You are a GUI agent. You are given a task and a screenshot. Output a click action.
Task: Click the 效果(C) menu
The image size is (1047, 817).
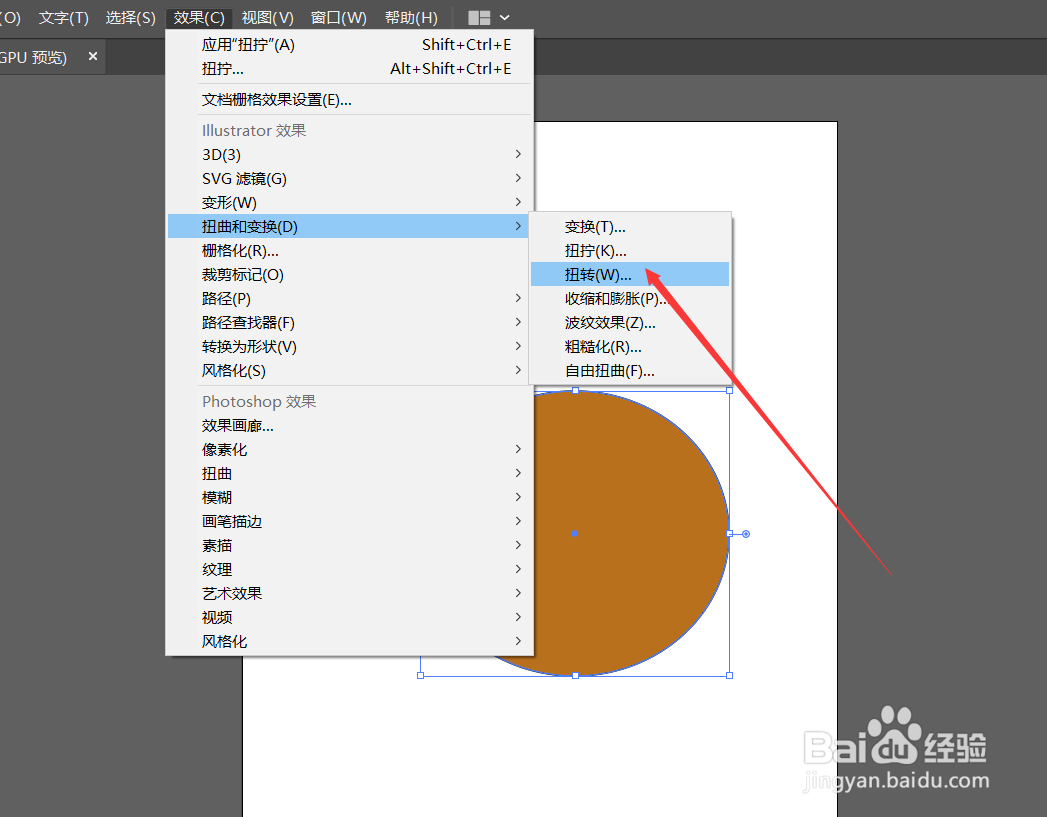tap(199, 18)
